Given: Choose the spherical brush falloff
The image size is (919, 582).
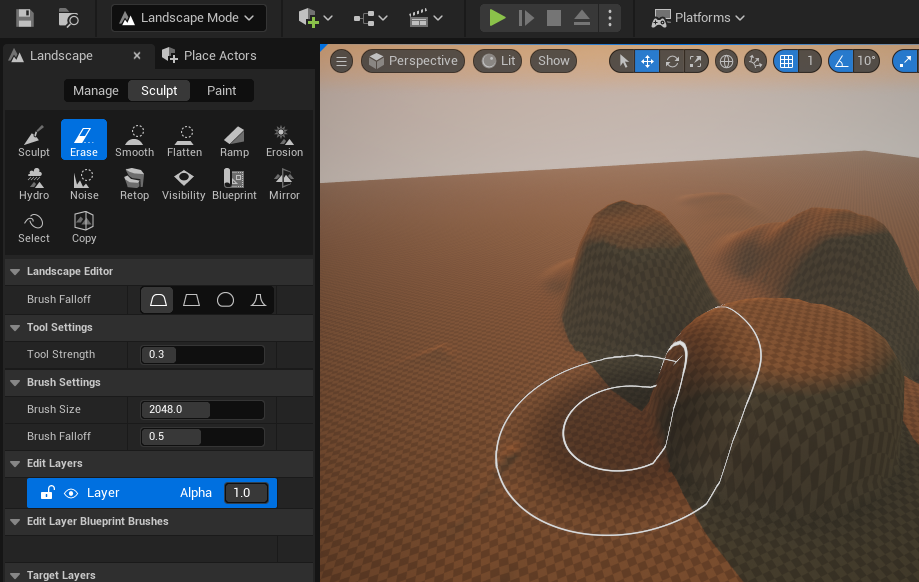Looking at the screenshot, I should (x=225, y=300).
